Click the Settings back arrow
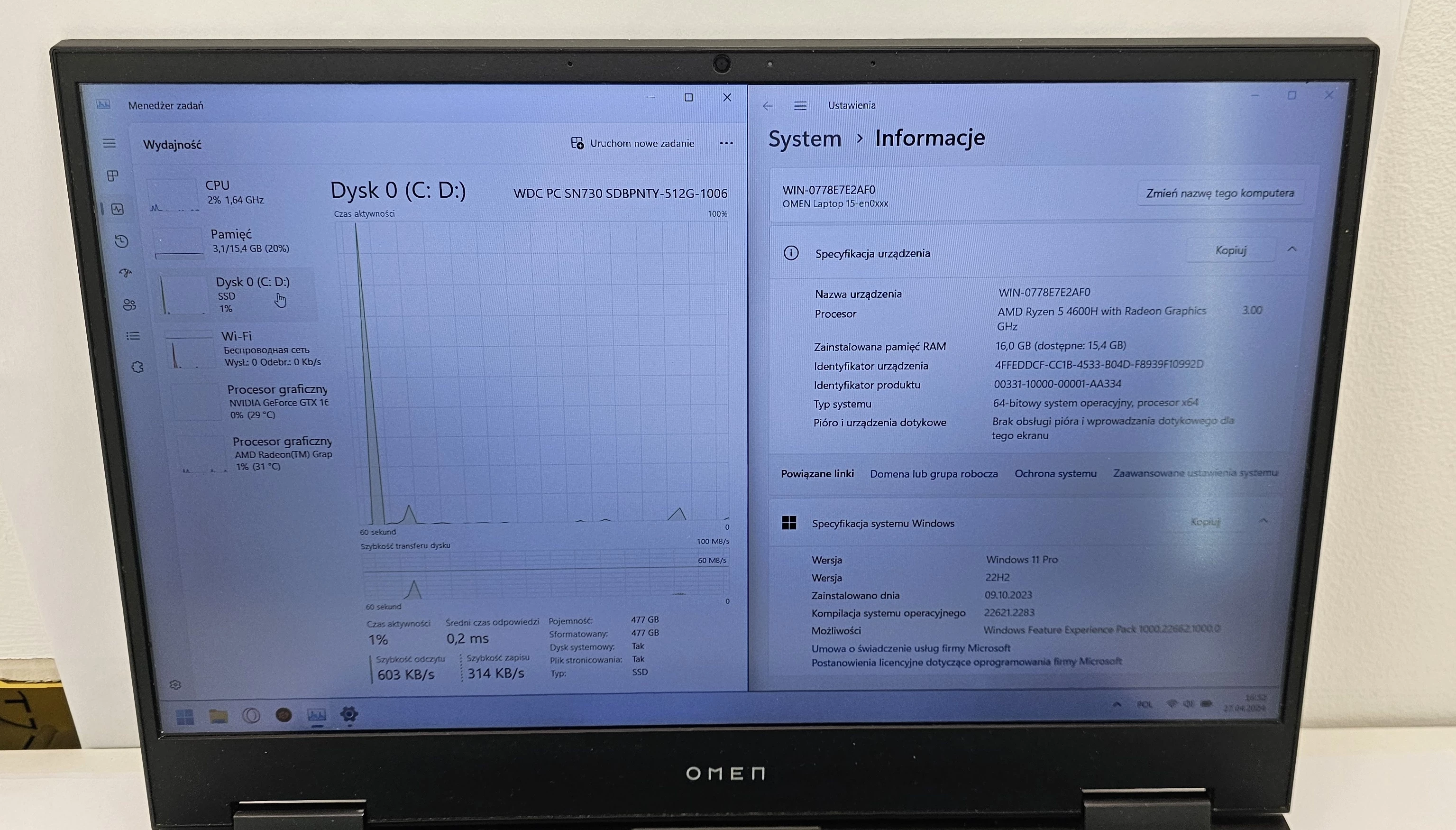This screenshot has height=830, width=1456. coord(768,106)
